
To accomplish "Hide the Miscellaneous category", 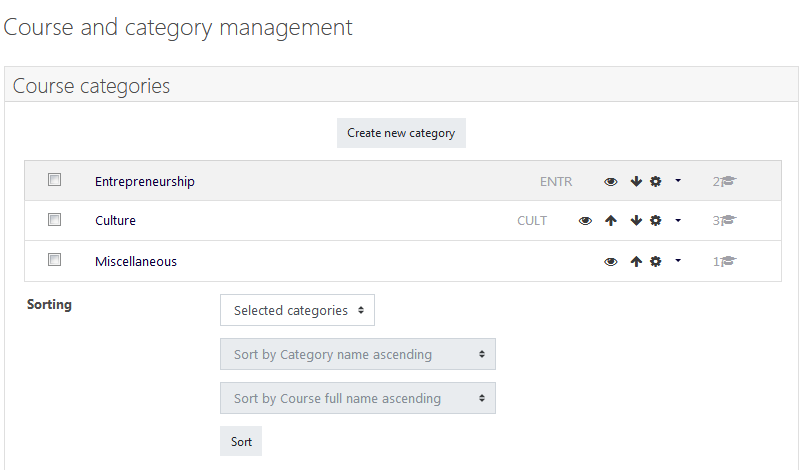I will coord(611,262).
